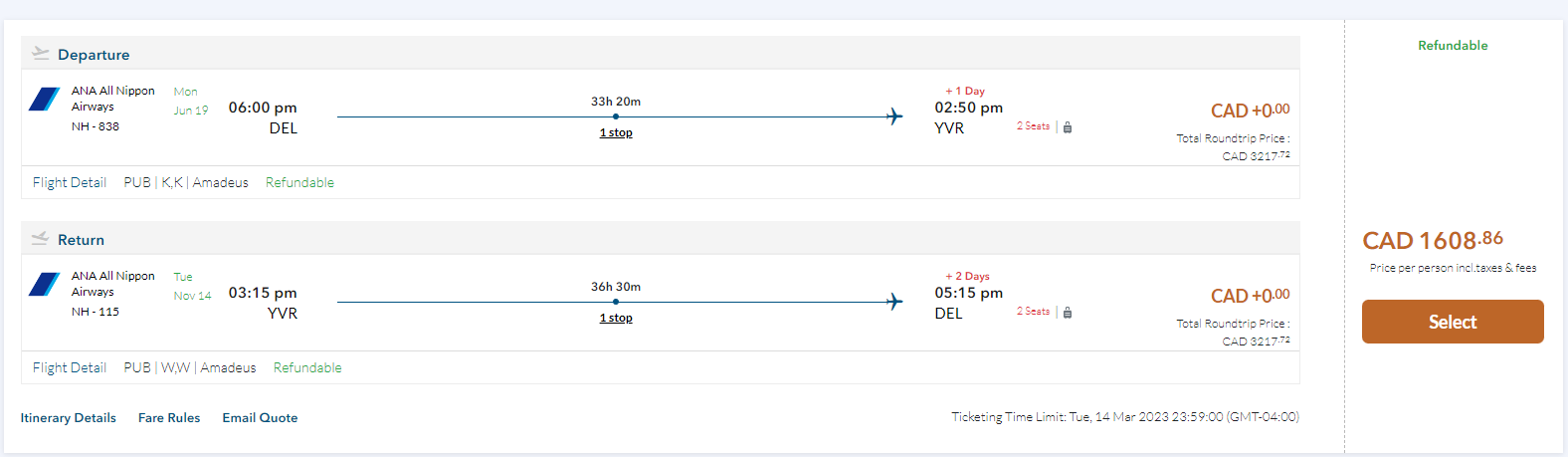Click ANA airline logo for flight NH-838
Screen dimensions: 1568x457
coord(45,99)
